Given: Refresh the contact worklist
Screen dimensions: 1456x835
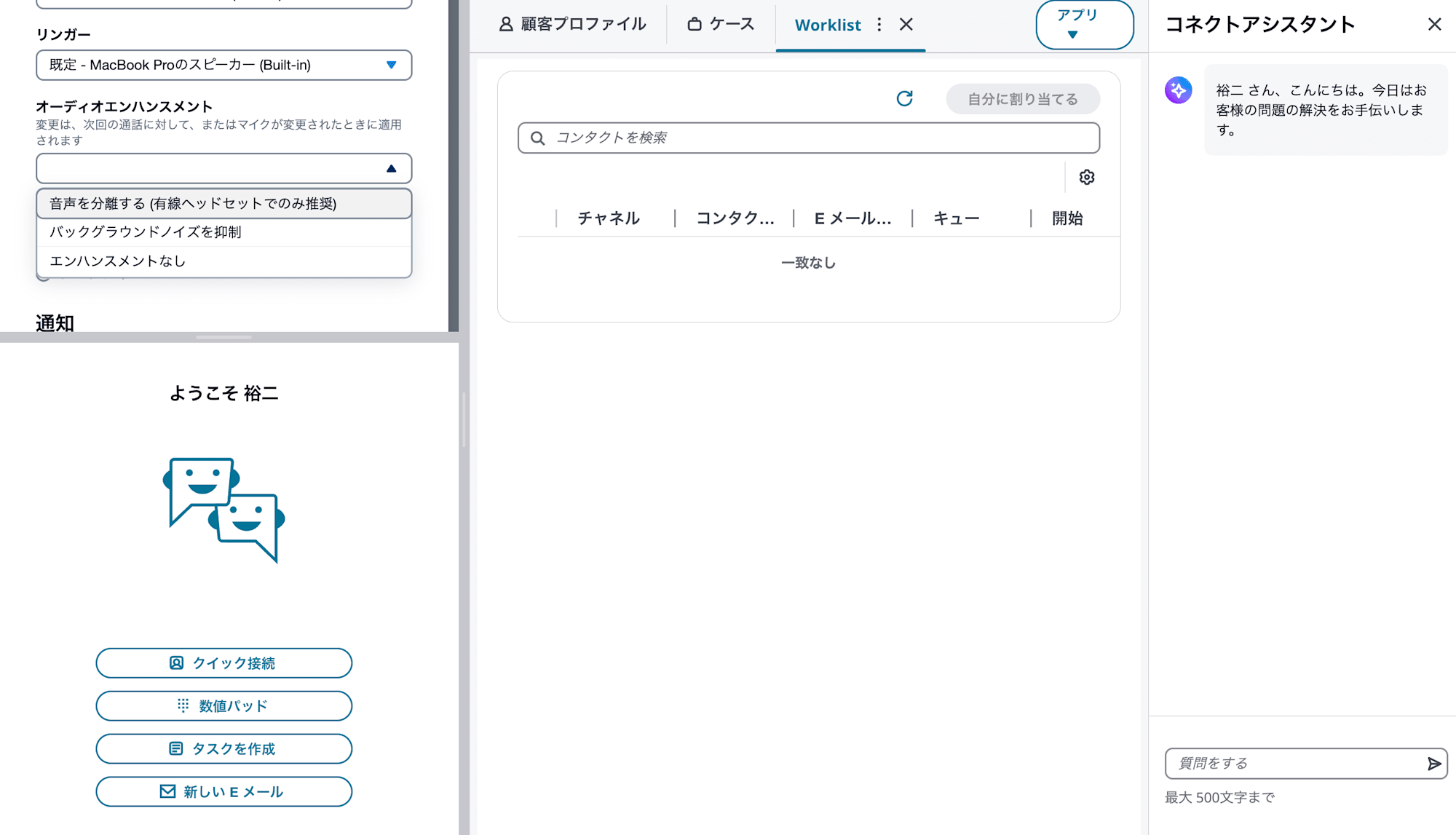Looking at the screenshot, I should click(x=905, y=98).
